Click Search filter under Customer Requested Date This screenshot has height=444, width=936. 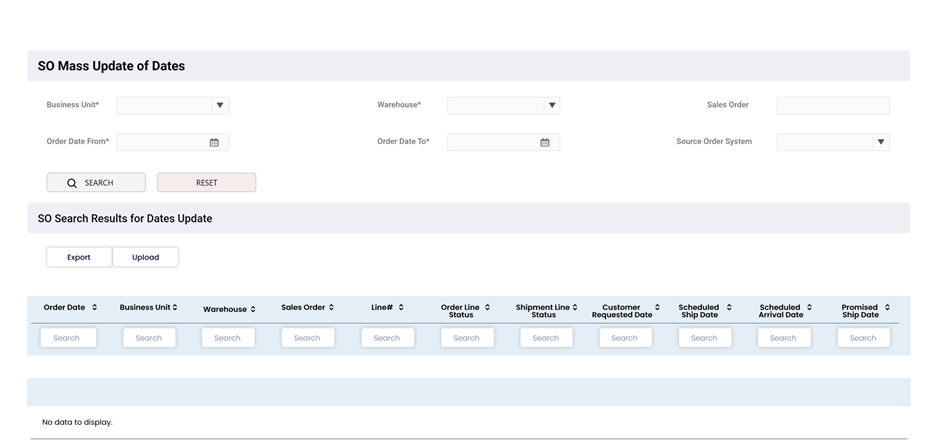coord(626,338)
